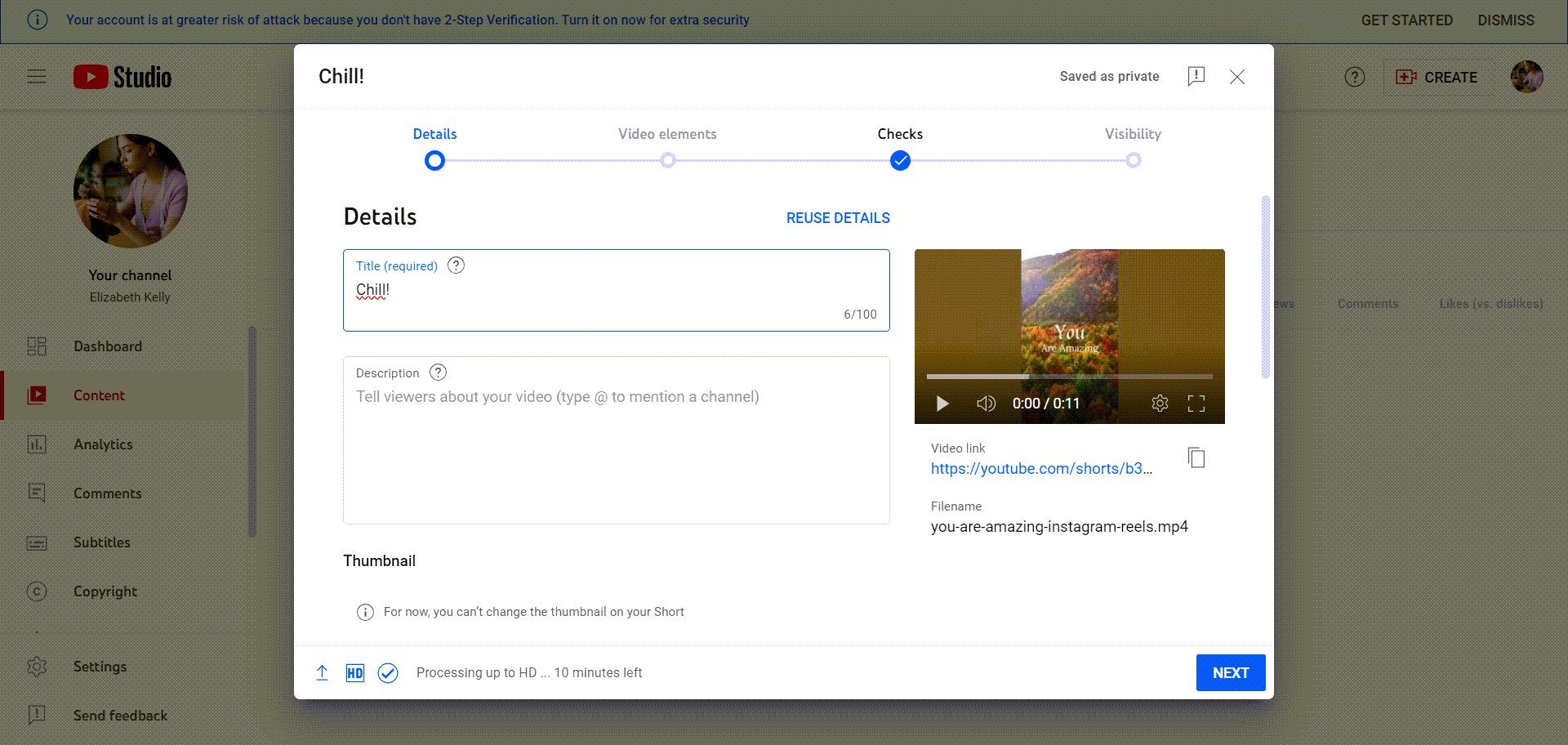Click 'Processing up to HD ... 10 minutes left'
The image size is (1568, 745).
[x=529, y=672]
